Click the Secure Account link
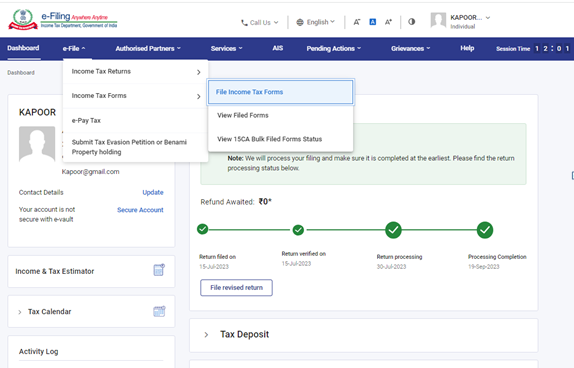 [x=140, y=210]
